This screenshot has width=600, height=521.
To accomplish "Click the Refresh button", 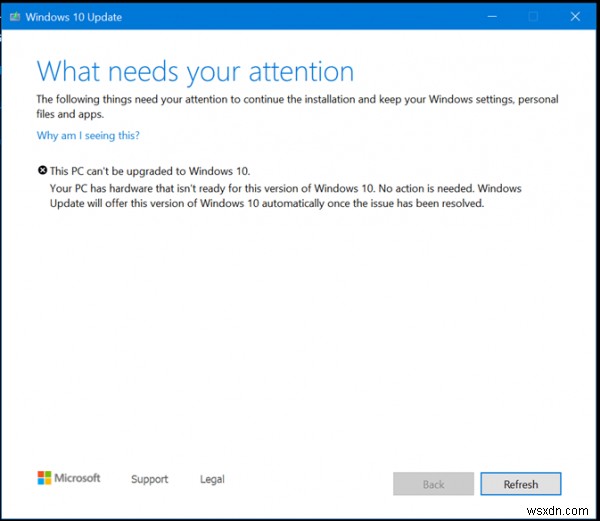I will pyautogui.click(x=521, y=484).
